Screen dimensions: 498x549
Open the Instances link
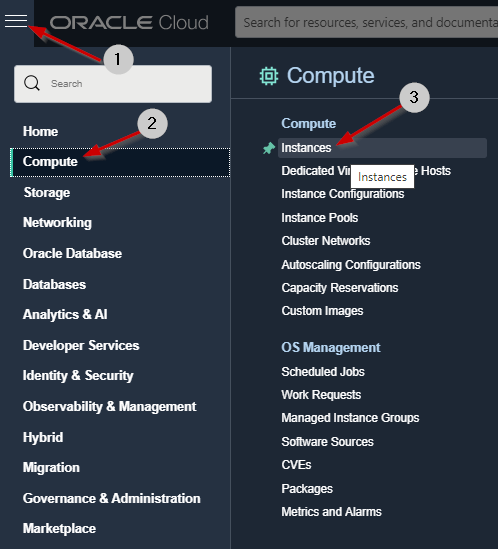point(306,148)
